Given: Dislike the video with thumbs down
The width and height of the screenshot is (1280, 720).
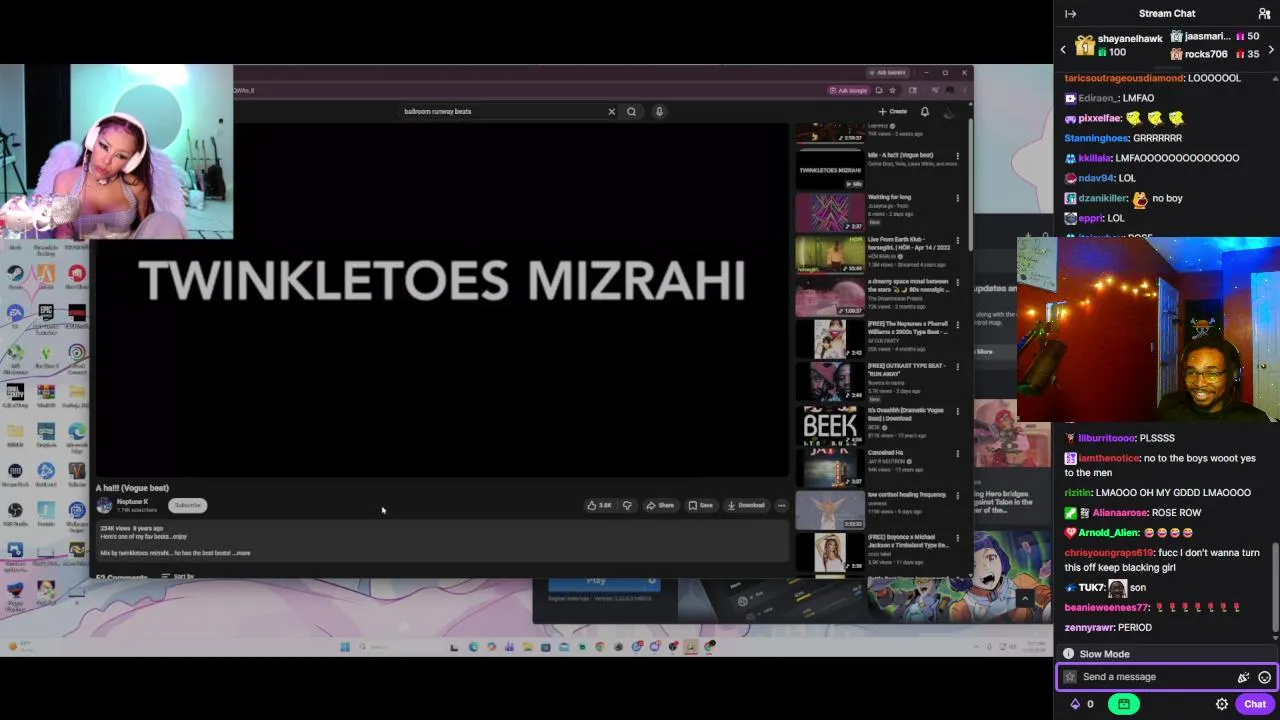Looking at the screenshot, I should tap(627, 505).
